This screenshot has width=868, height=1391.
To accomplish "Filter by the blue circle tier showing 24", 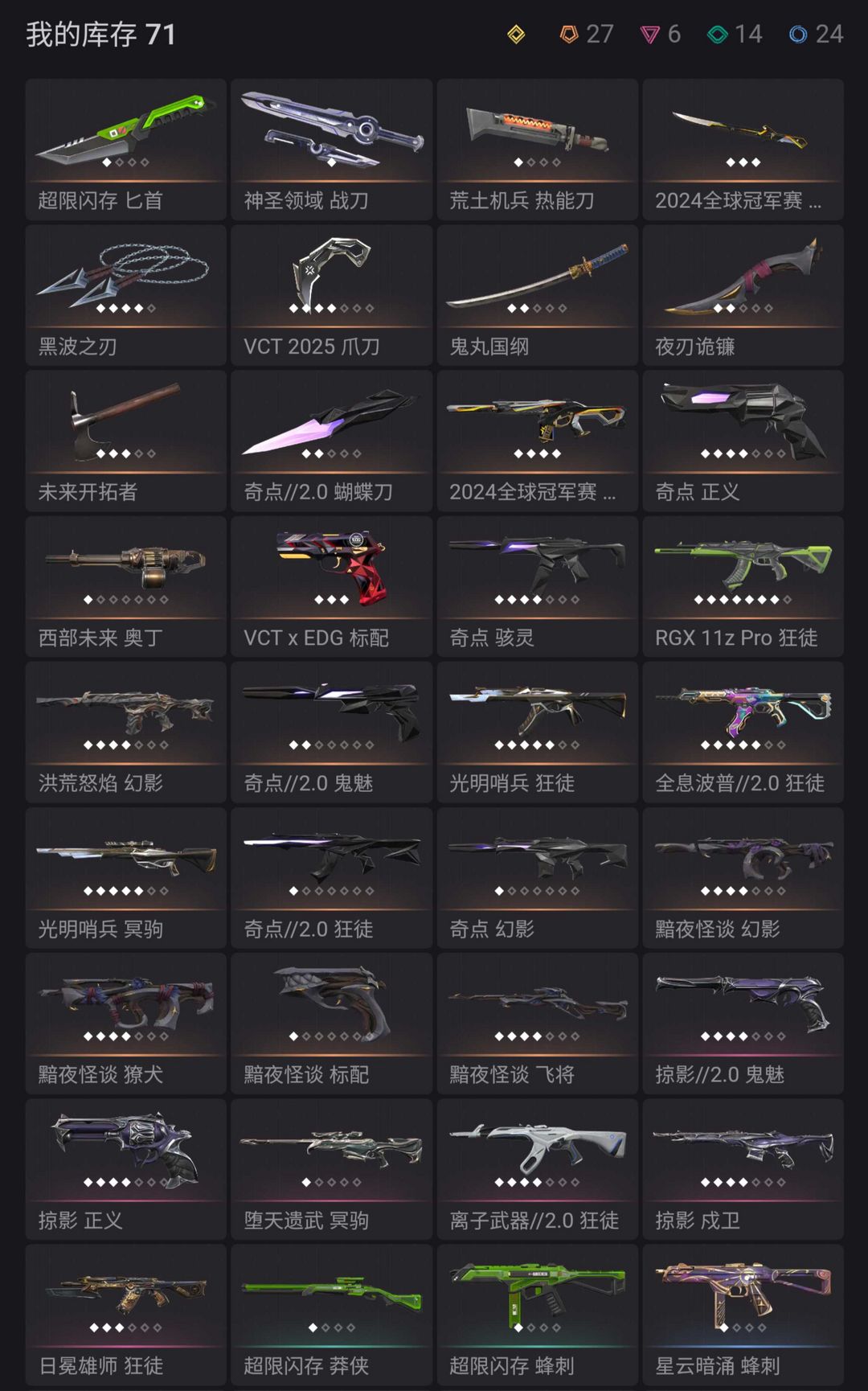I will [x=816, y=34].
